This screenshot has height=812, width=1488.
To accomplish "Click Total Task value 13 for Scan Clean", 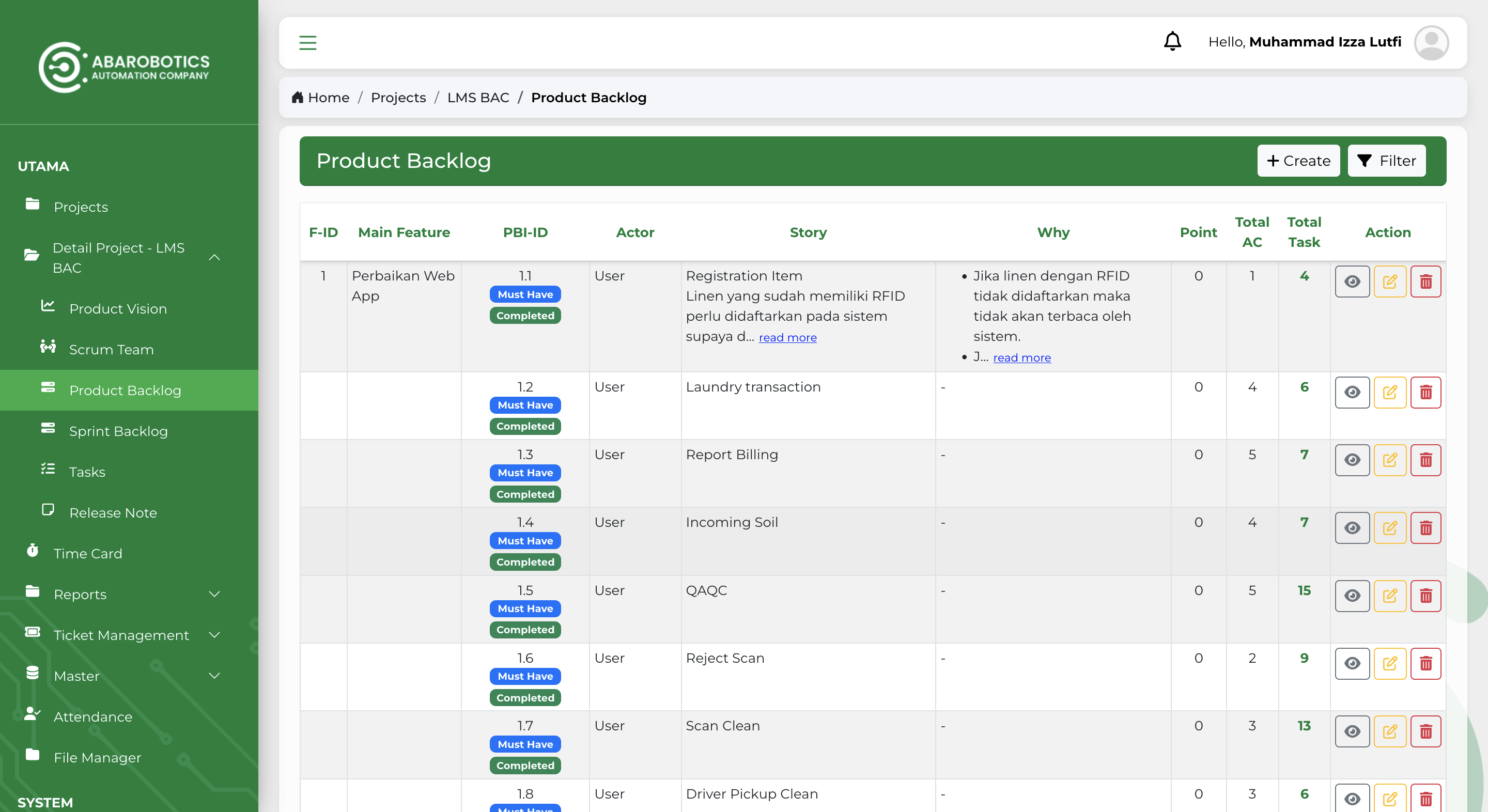I will point(1304,726).
